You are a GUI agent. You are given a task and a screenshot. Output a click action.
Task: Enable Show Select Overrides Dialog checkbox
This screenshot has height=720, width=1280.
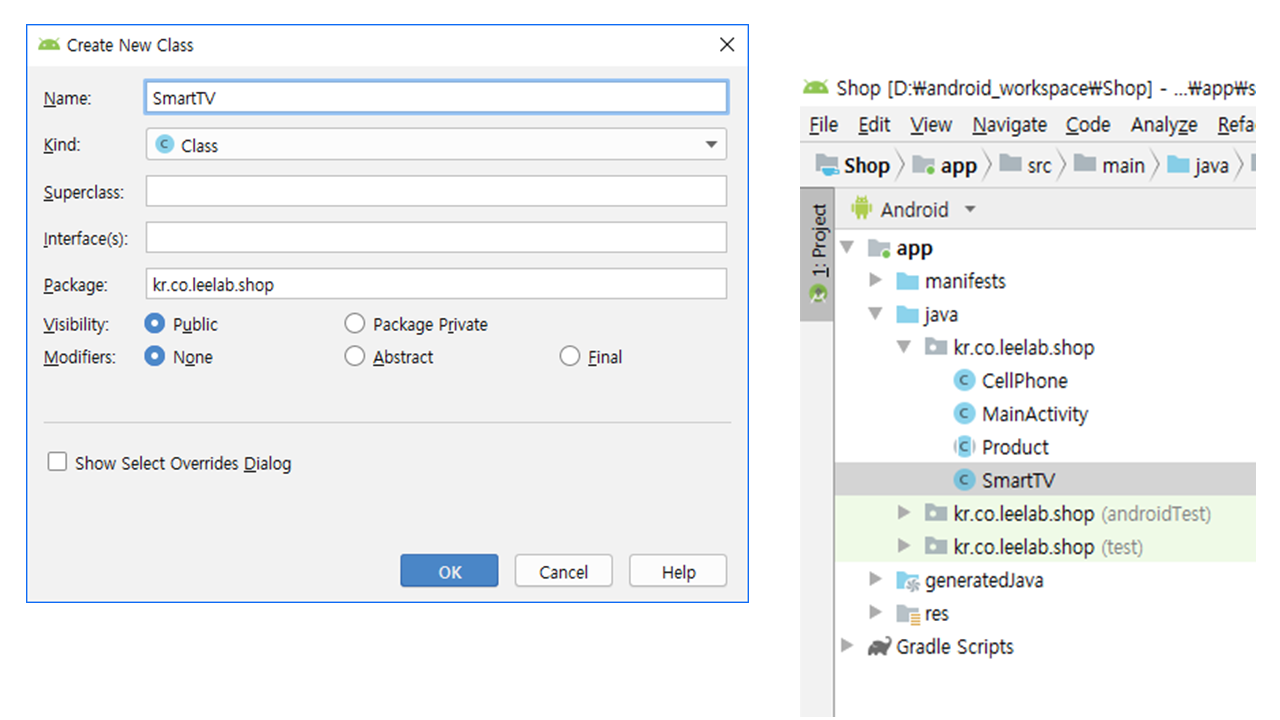pos(58,462)
